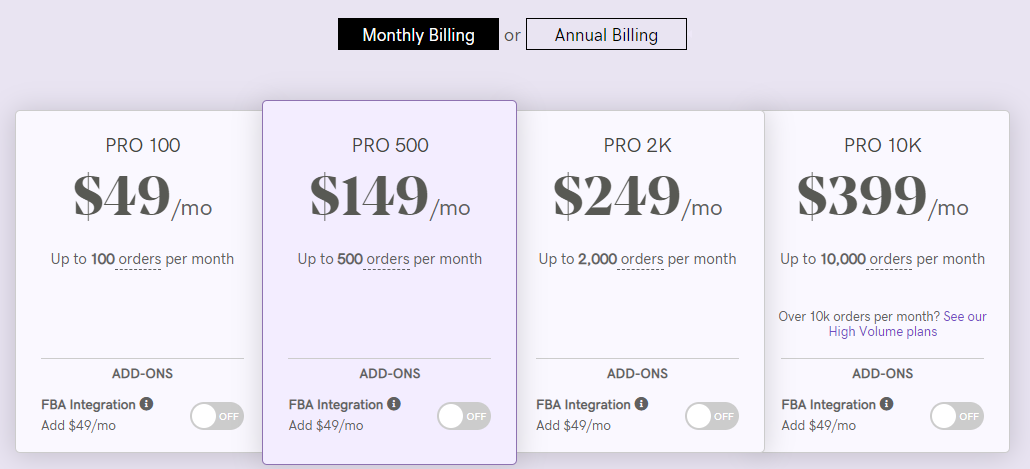Image resolution: width=1030 pixels, height=469 pixels.
Task: Turn on FBA Integration for PRO 500
Action: coord(464,416)
